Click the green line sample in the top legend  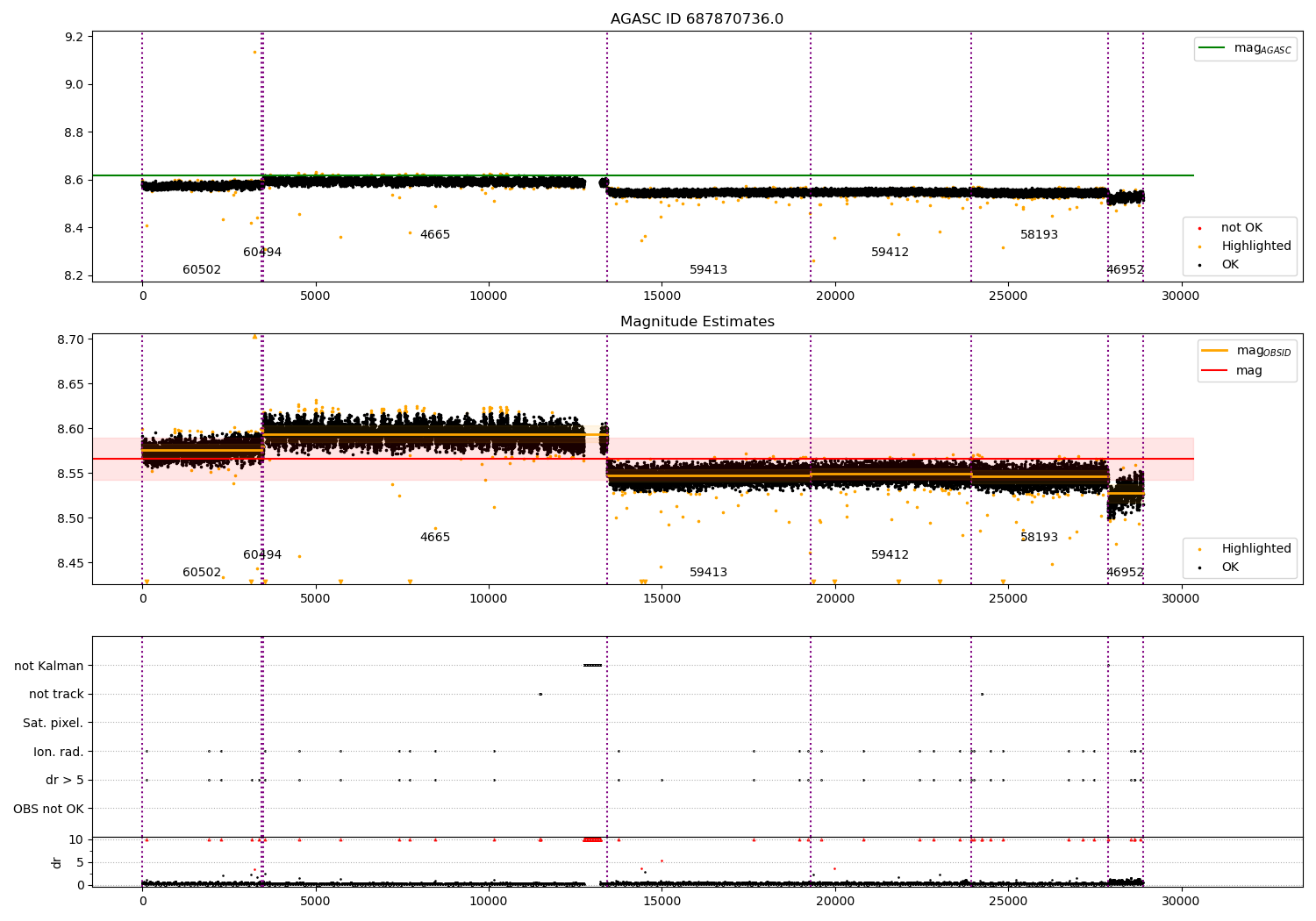click(1212, 48)
